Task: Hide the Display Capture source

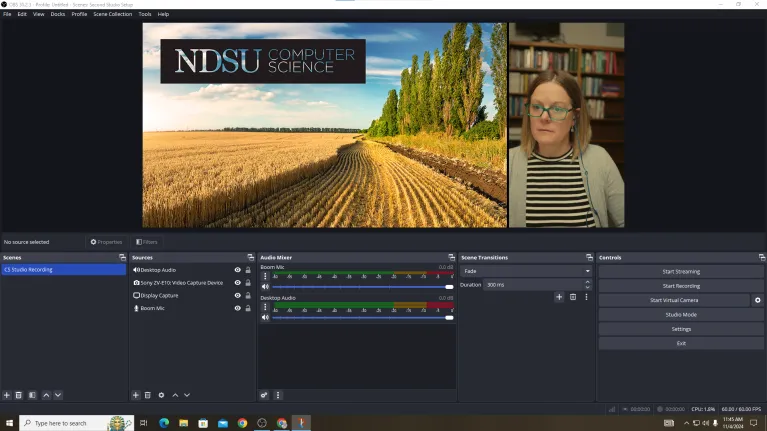Action: point(238,296)
